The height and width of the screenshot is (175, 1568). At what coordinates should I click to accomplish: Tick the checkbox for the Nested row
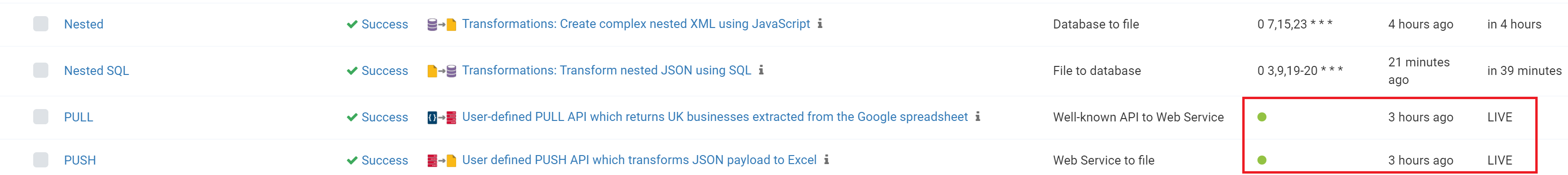click(x=41, y=24)
